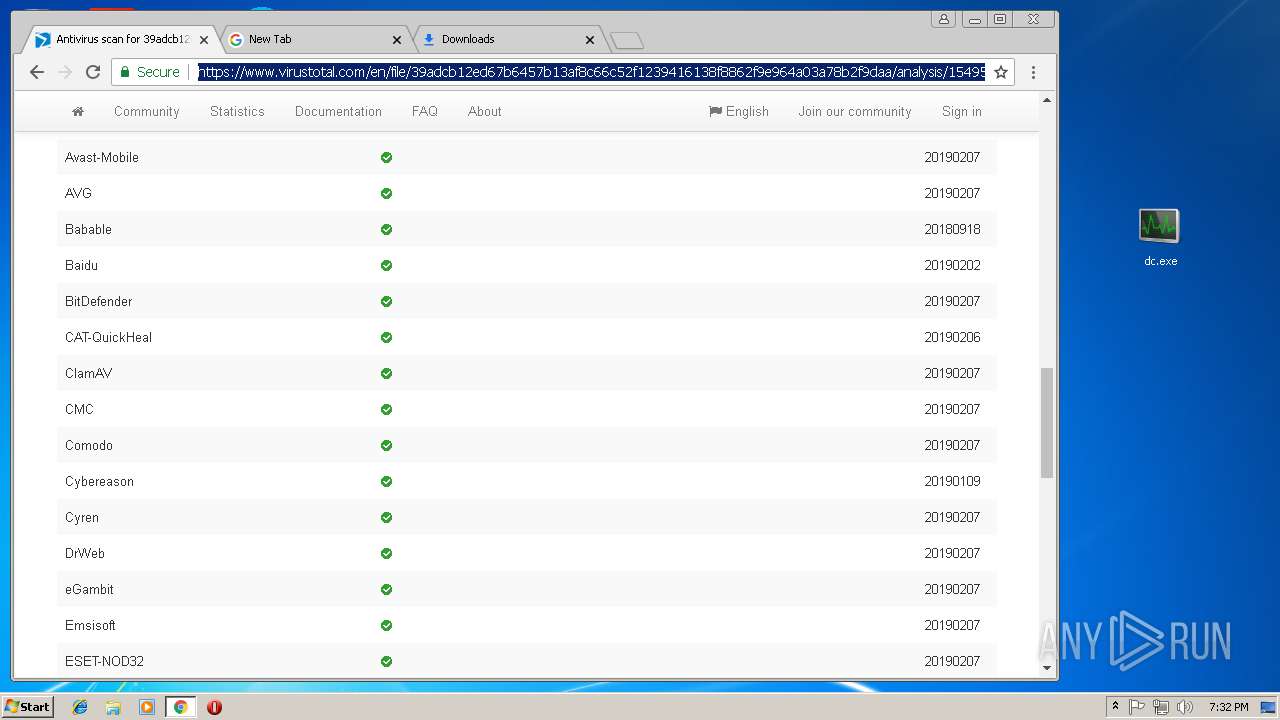The width and height of the screenshot is (1280, 720).
Task: Click the URL address bar
Action: pyautogui.click(x=591, y=72)
